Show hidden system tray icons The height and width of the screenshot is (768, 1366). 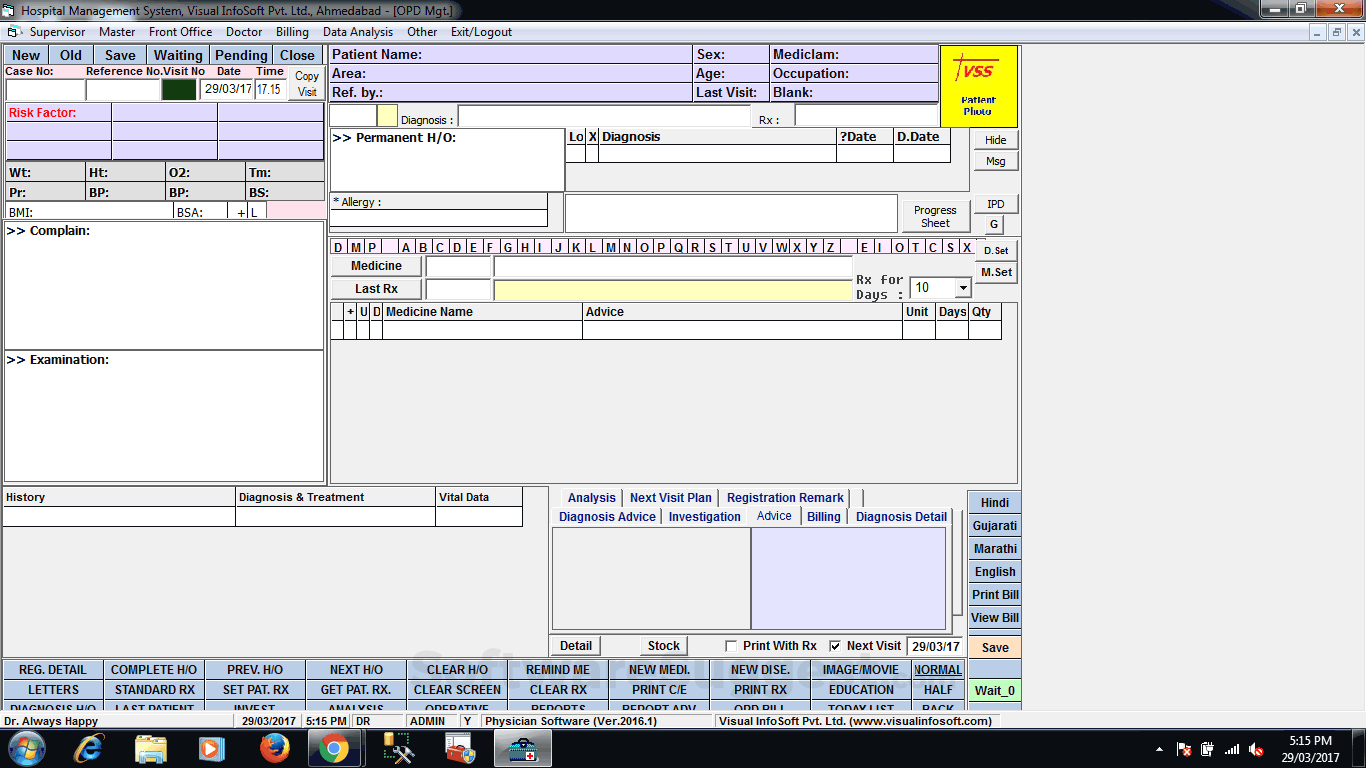click(1159, 749)
